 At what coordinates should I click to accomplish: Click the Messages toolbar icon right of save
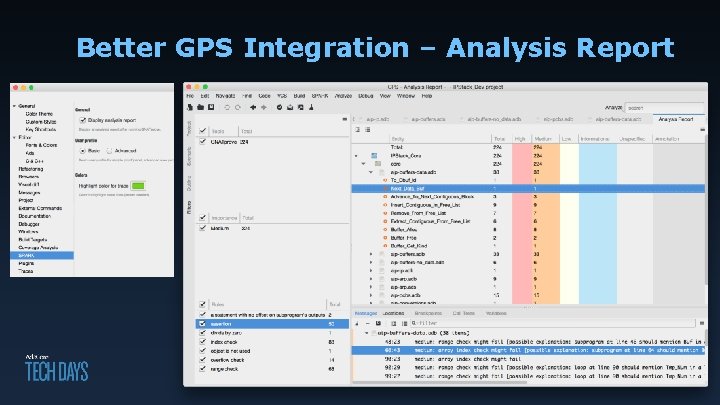(x=394, y=323)
